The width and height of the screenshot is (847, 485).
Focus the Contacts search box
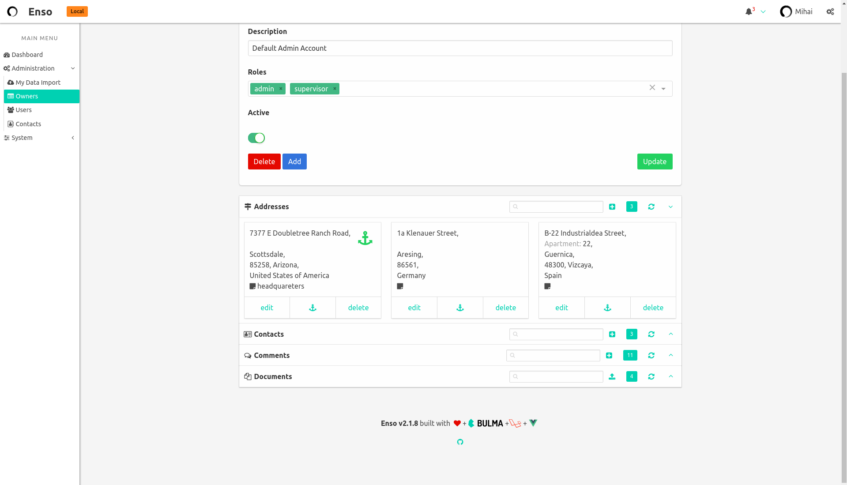556,334
